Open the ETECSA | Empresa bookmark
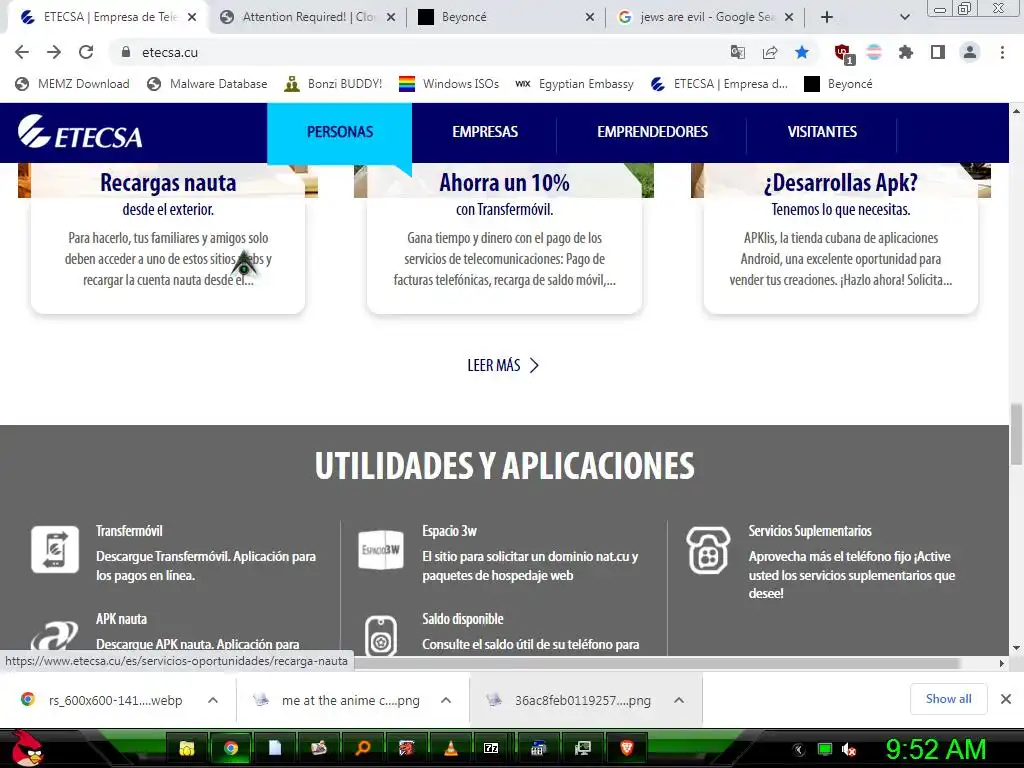The width and height of the screenshot is (1024, 768). pos(719,84)
